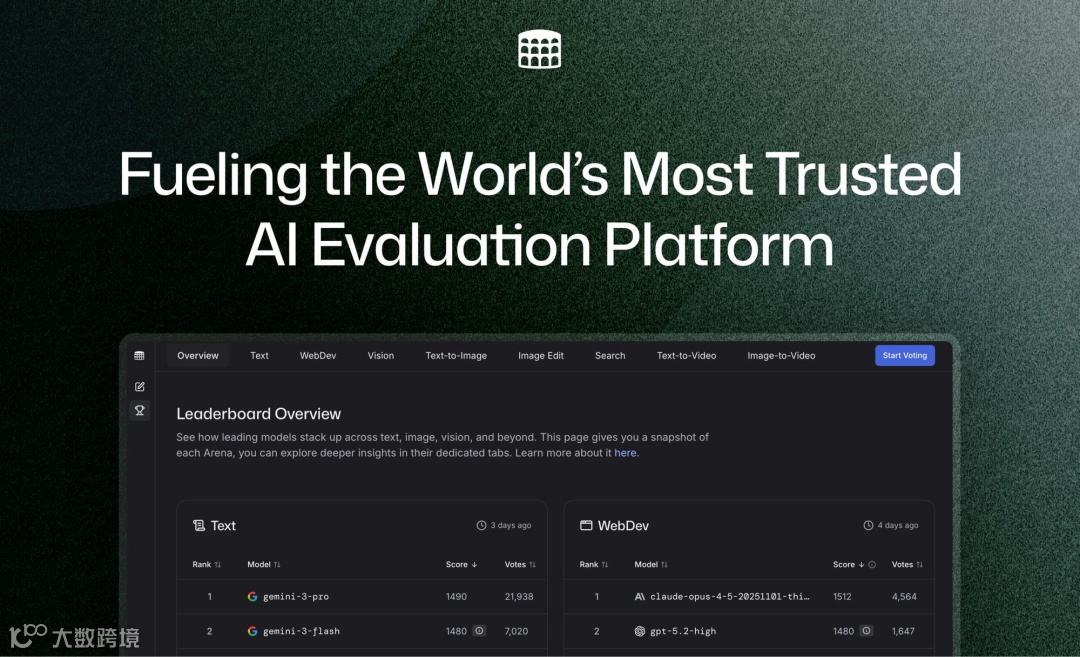The height and width of the screenshot is (657, 1080).
Task: Select the gemini-3-flash model name
Action: (x=301, y=631)
